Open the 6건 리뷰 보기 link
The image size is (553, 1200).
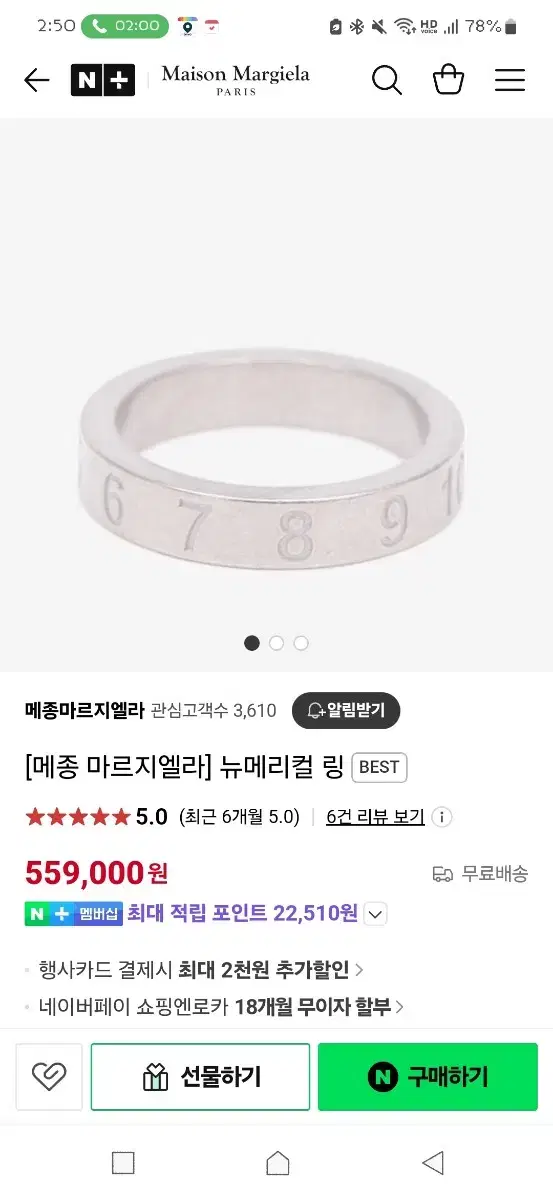click(x=375, y=817)
